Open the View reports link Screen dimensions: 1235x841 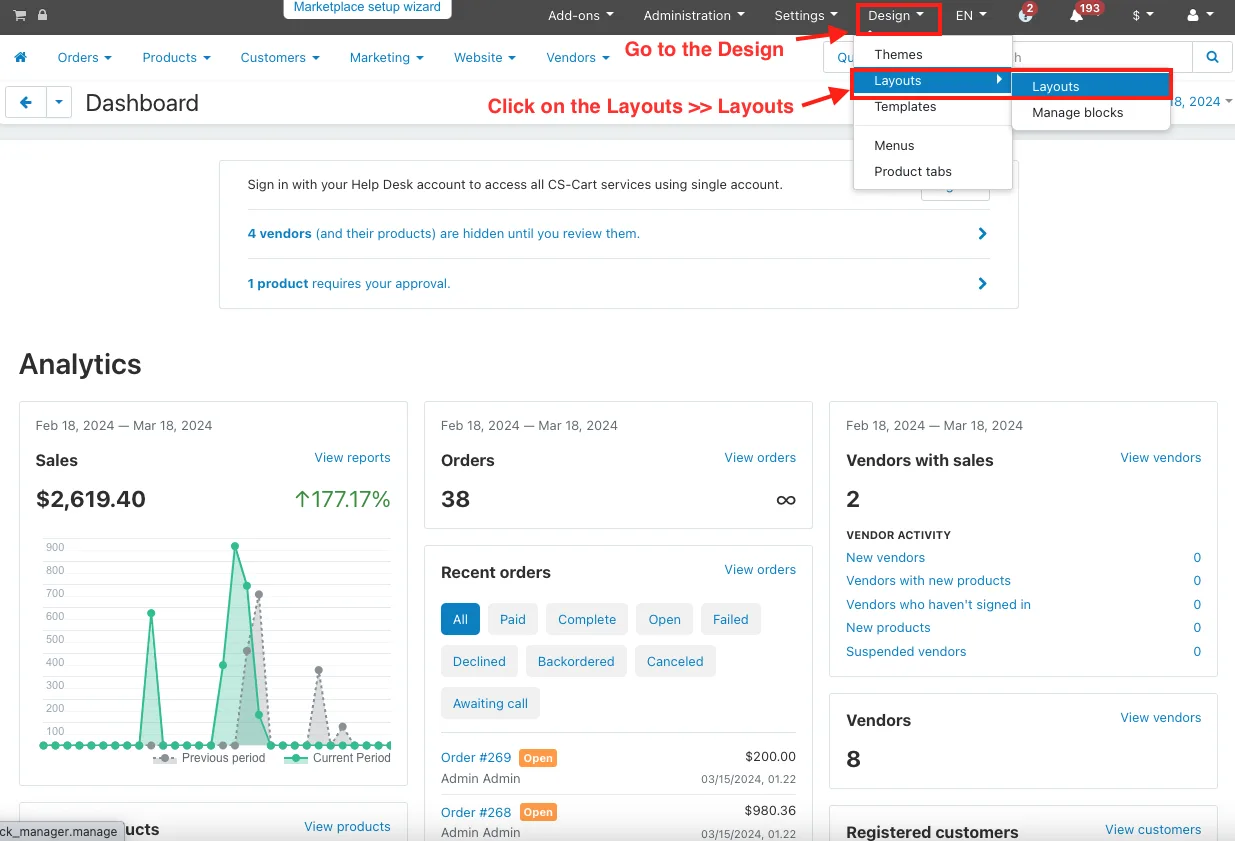tap(352, 457)
